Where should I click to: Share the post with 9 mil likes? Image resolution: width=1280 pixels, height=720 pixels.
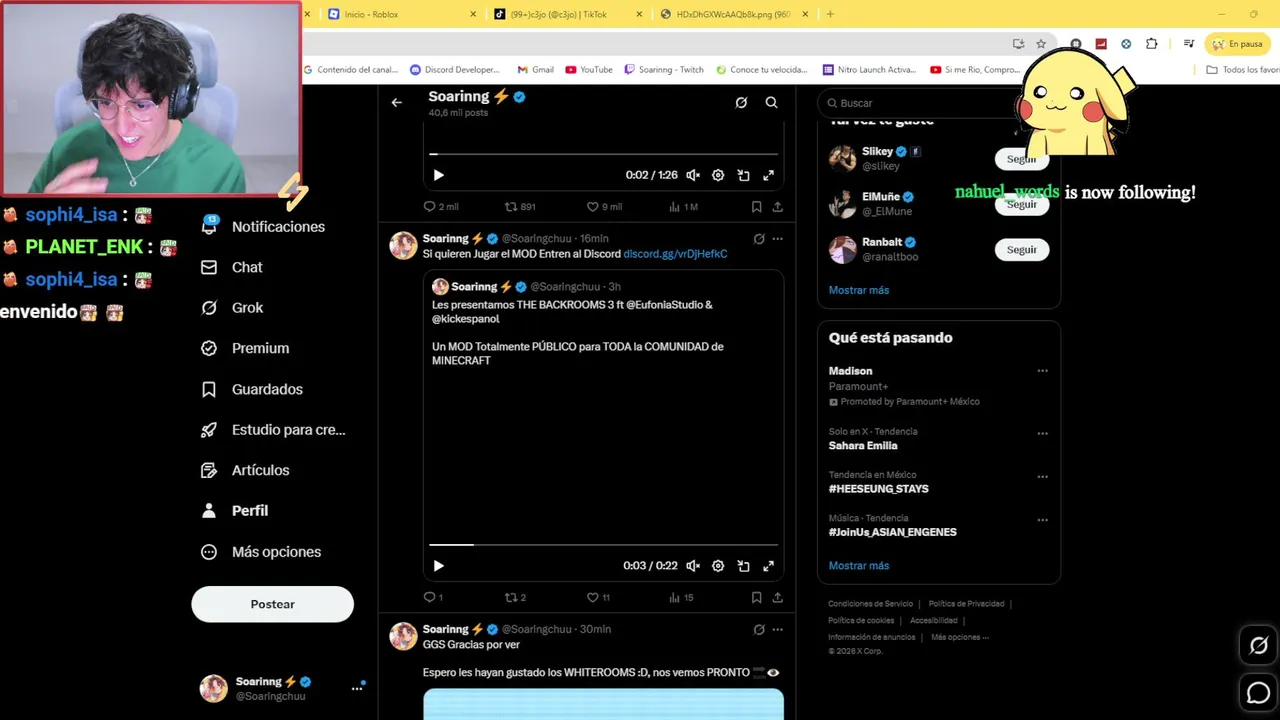[x=777, y=207]
